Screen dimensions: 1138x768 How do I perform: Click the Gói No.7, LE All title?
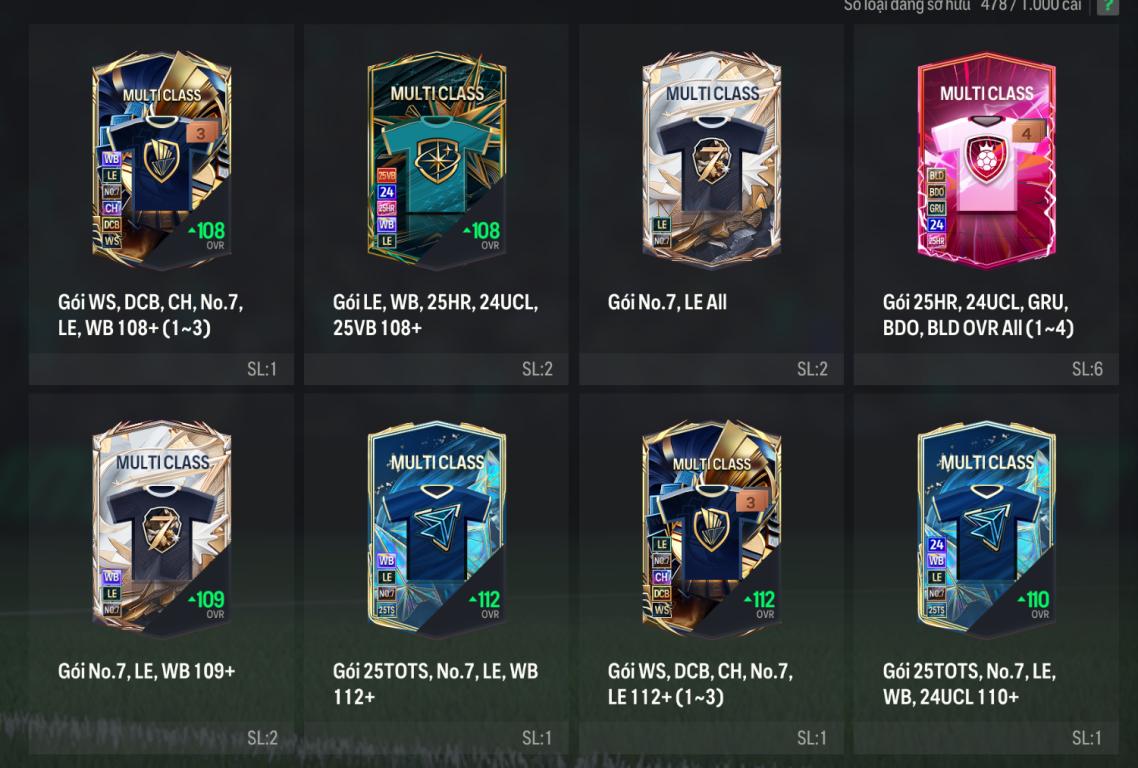[667, 303]
